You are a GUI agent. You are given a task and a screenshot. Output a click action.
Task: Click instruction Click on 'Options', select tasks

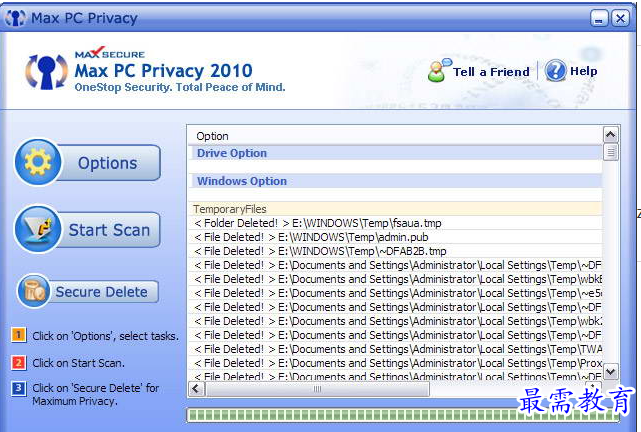pos(105,336)
